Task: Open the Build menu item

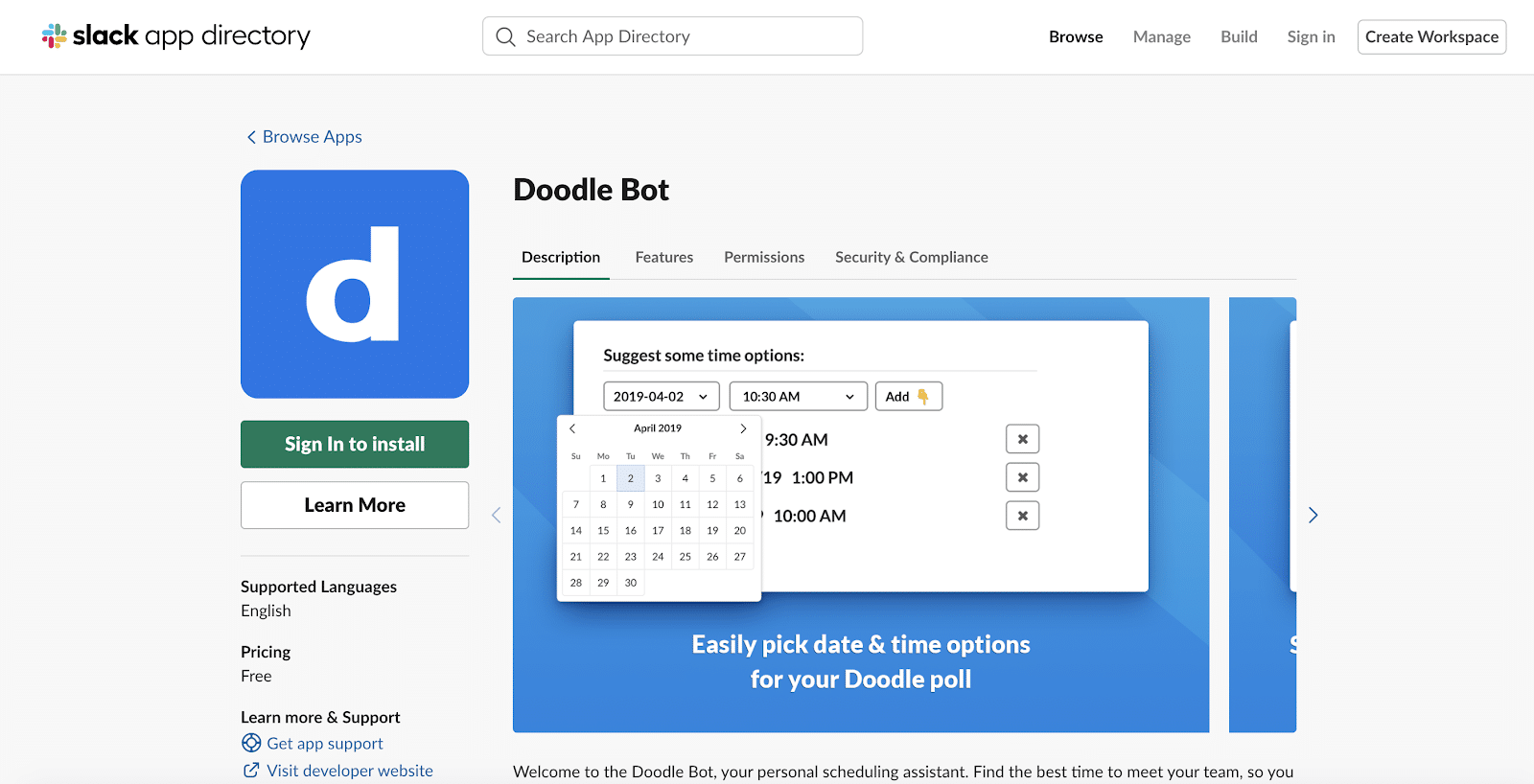Action: pos(1239,36)
